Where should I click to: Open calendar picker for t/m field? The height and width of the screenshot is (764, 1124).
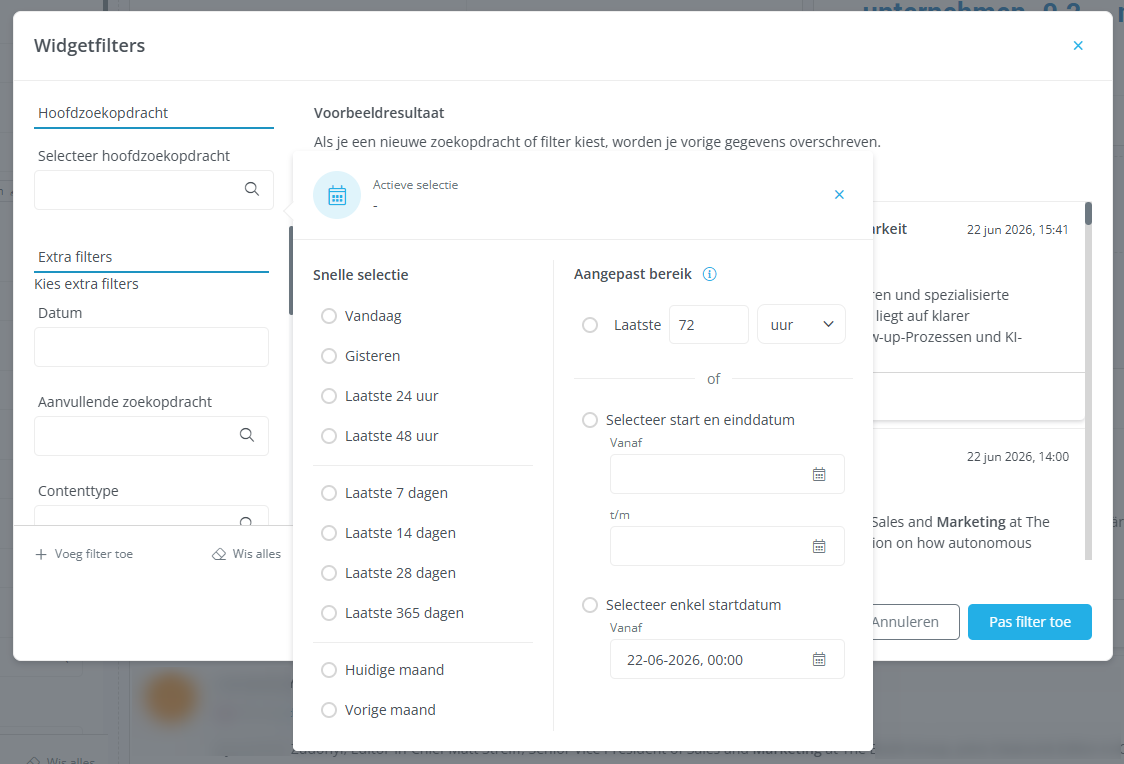pyautogui.click(x=819, y=547)
